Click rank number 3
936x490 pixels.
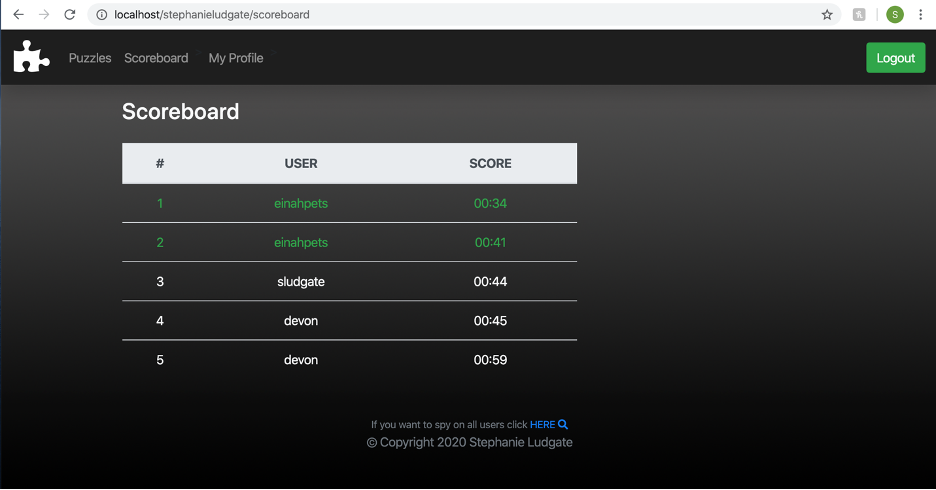point(160,282)
